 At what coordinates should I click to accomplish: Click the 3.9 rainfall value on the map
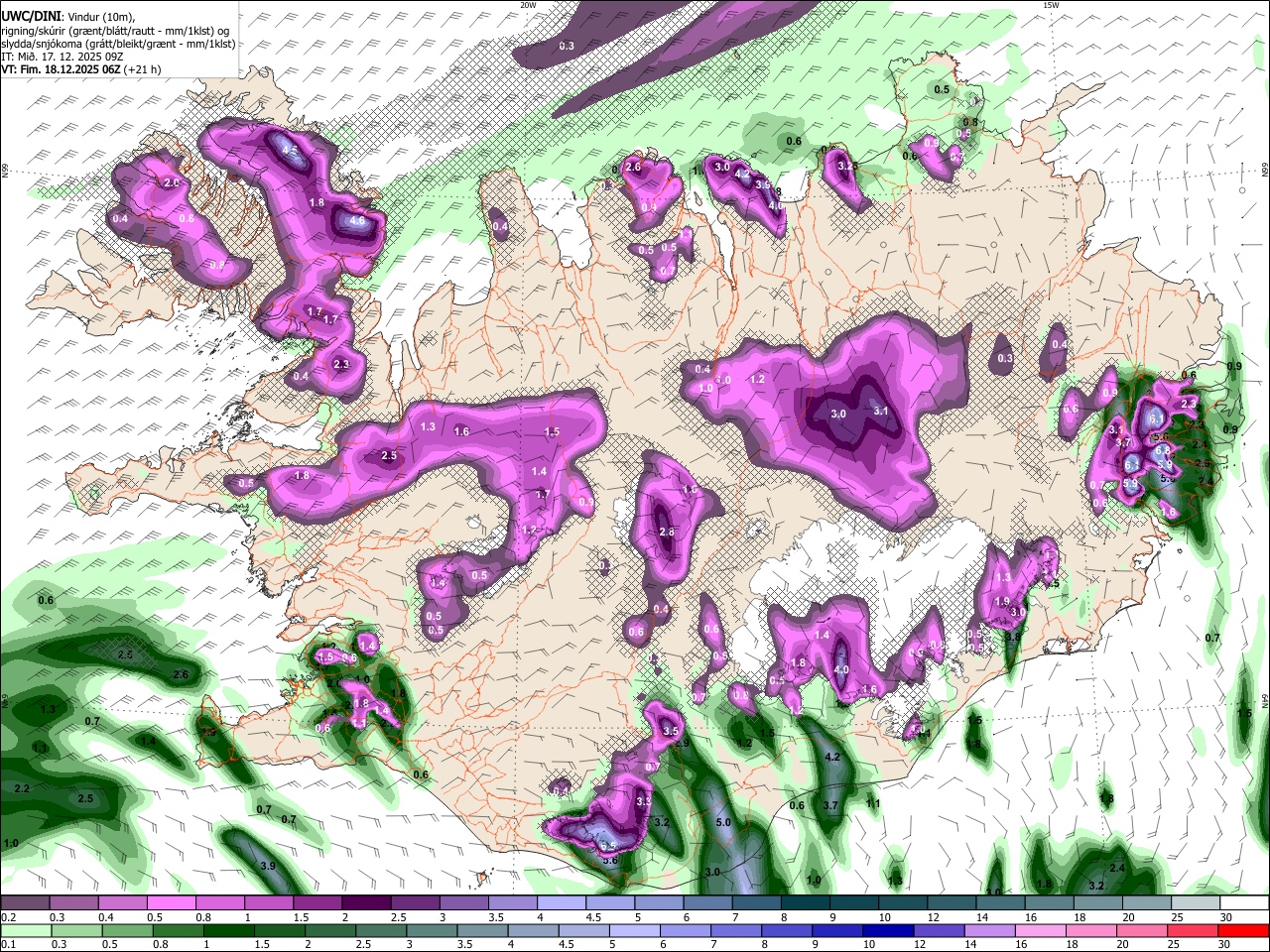(x=267, y=866)
